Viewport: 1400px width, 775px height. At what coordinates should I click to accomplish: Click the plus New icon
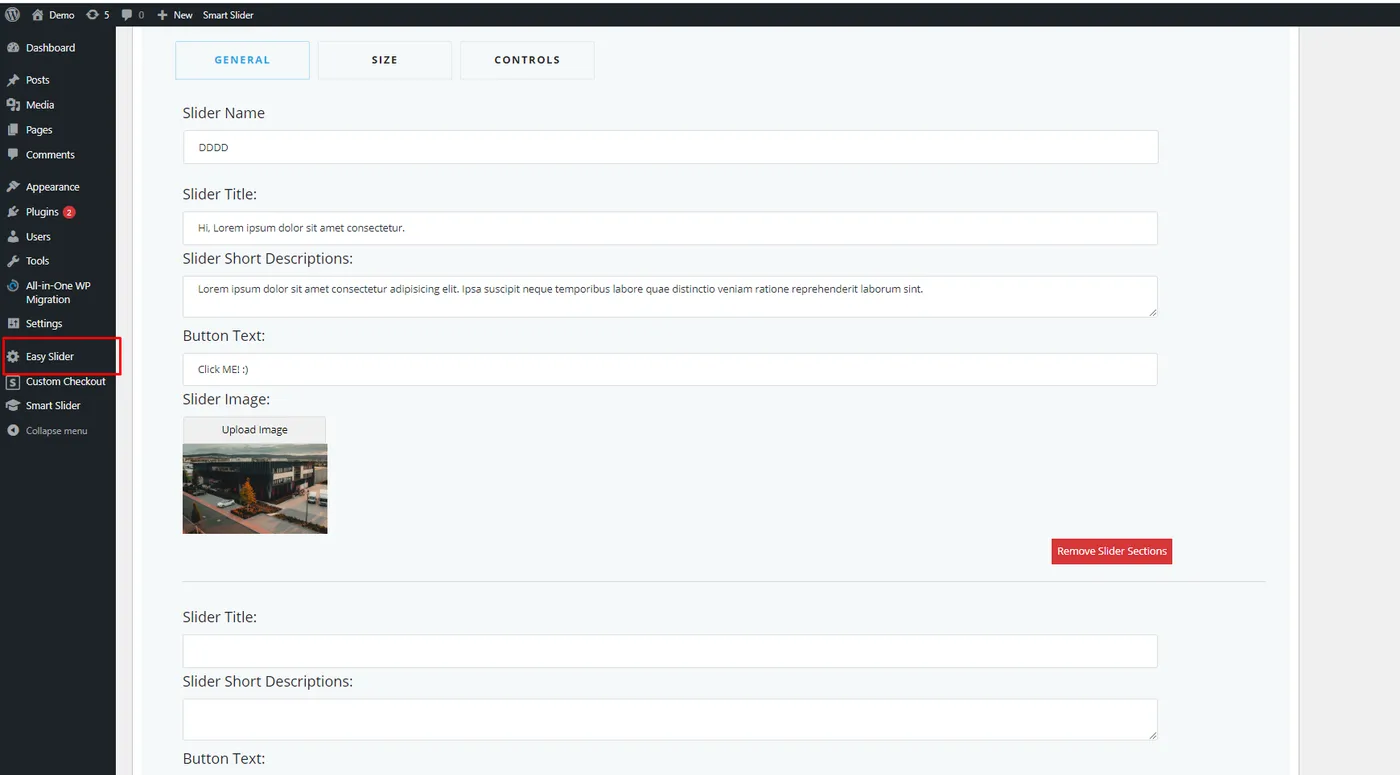(x=163, y=15)
